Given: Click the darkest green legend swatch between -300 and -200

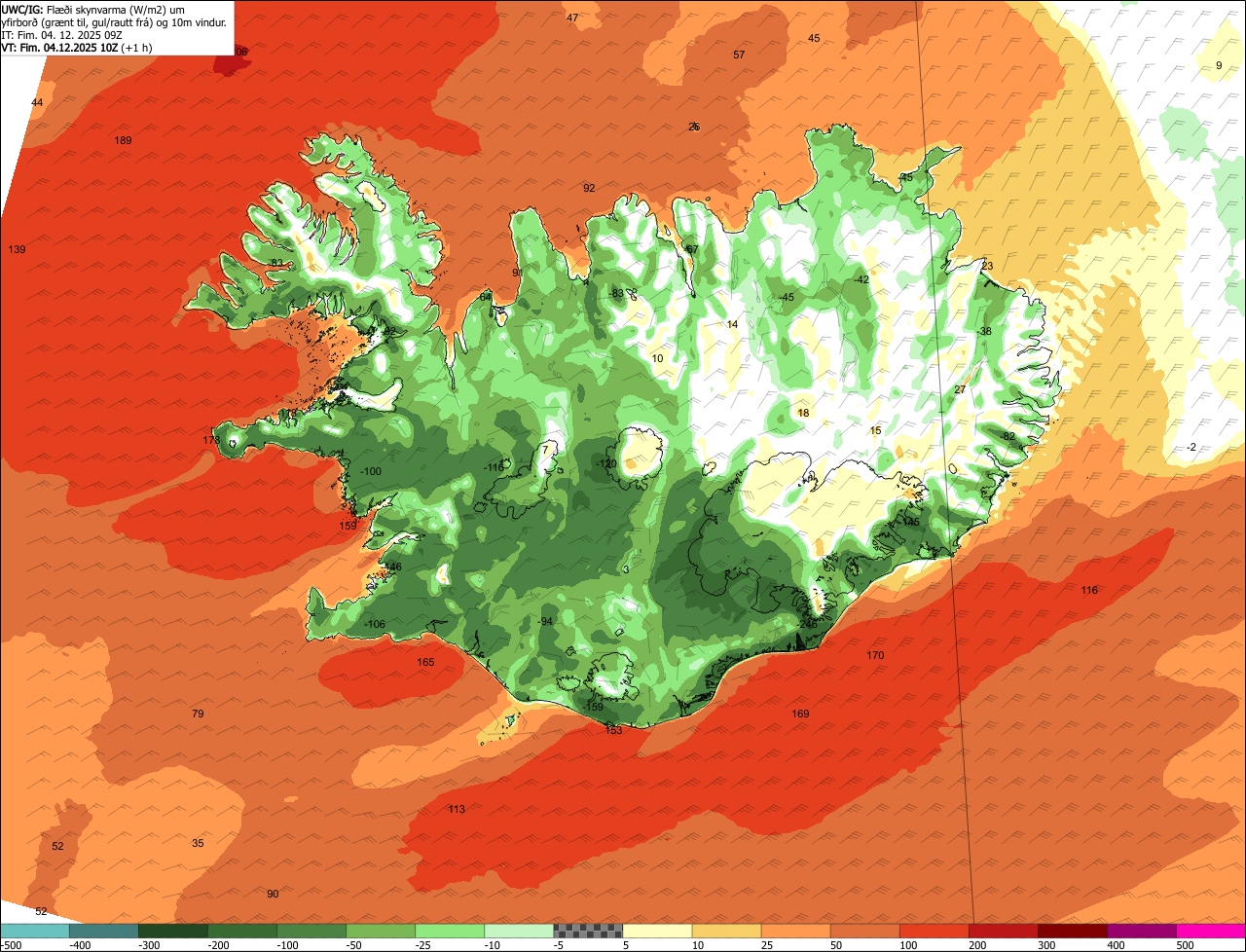Looking at the screenshot, I should click(x=173, y=931).
